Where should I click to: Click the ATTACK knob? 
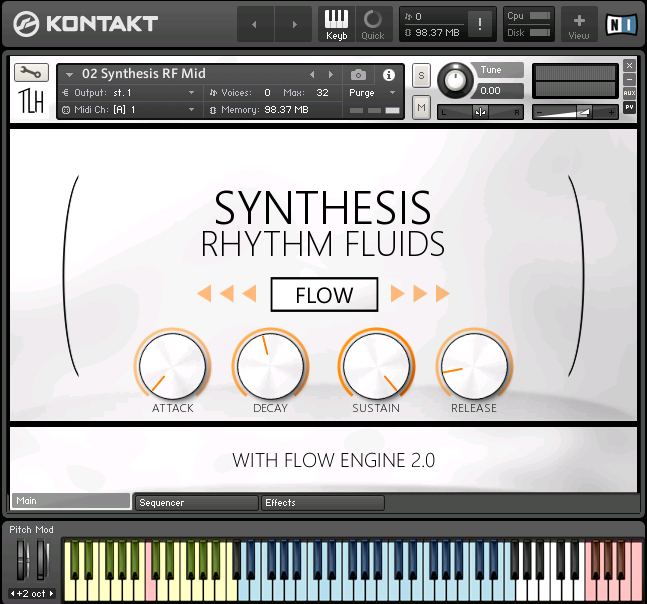172,366
